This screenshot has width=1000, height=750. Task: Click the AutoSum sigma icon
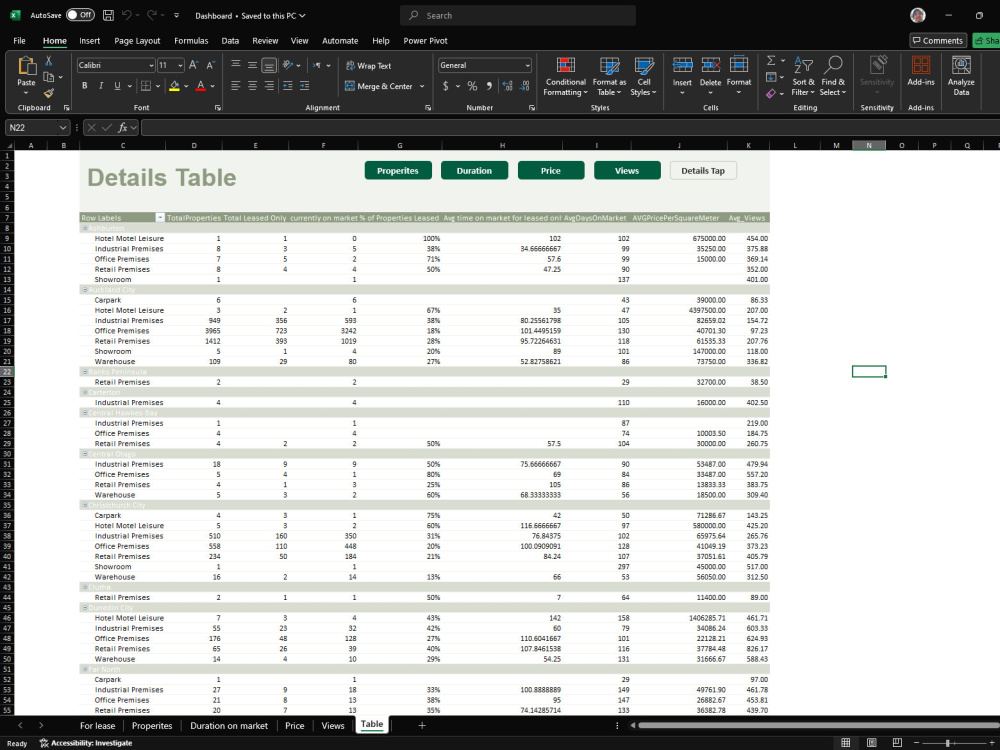coord(771,61)
